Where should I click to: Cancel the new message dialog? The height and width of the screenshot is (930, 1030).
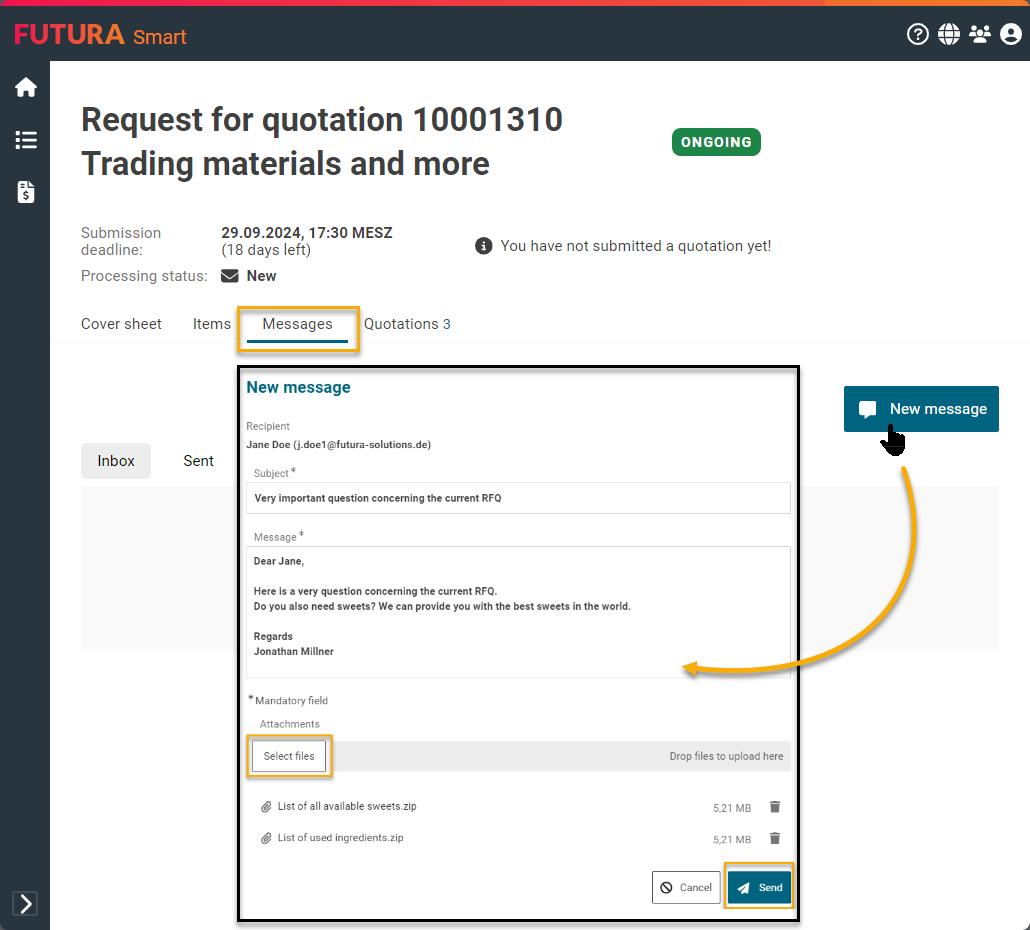[x=685, y=888]
